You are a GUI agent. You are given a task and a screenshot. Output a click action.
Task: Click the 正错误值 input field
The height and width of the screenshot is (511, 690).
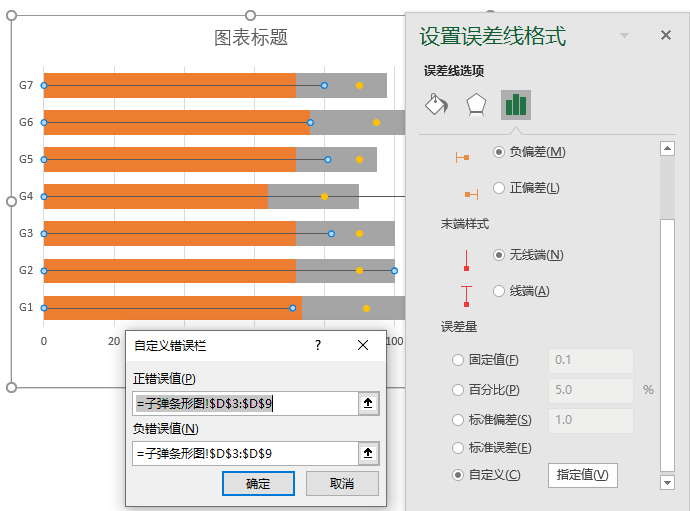click(x=245, y=403)
